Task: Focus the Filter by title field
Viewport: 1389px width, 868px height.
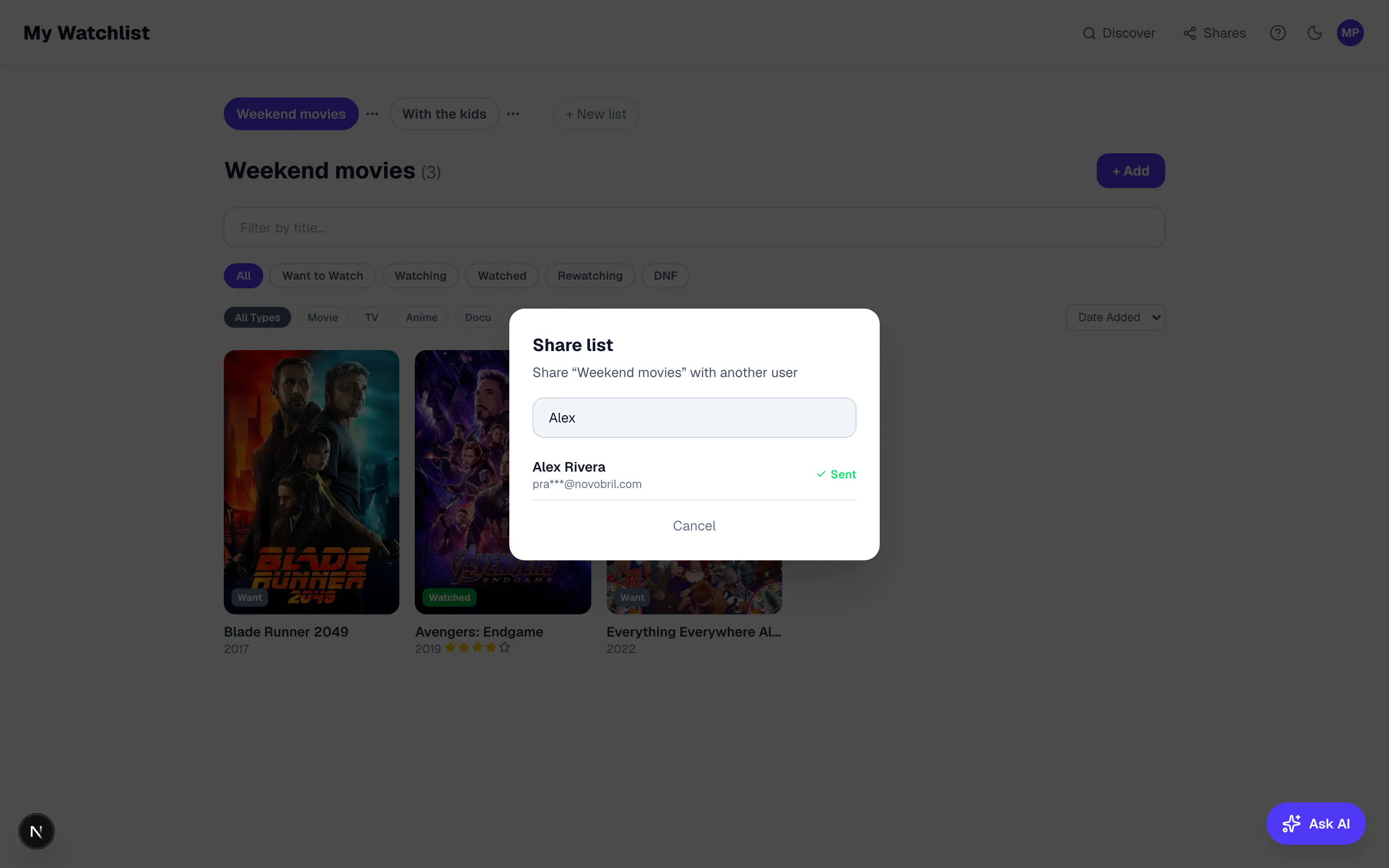Action: tap(694, 228)
